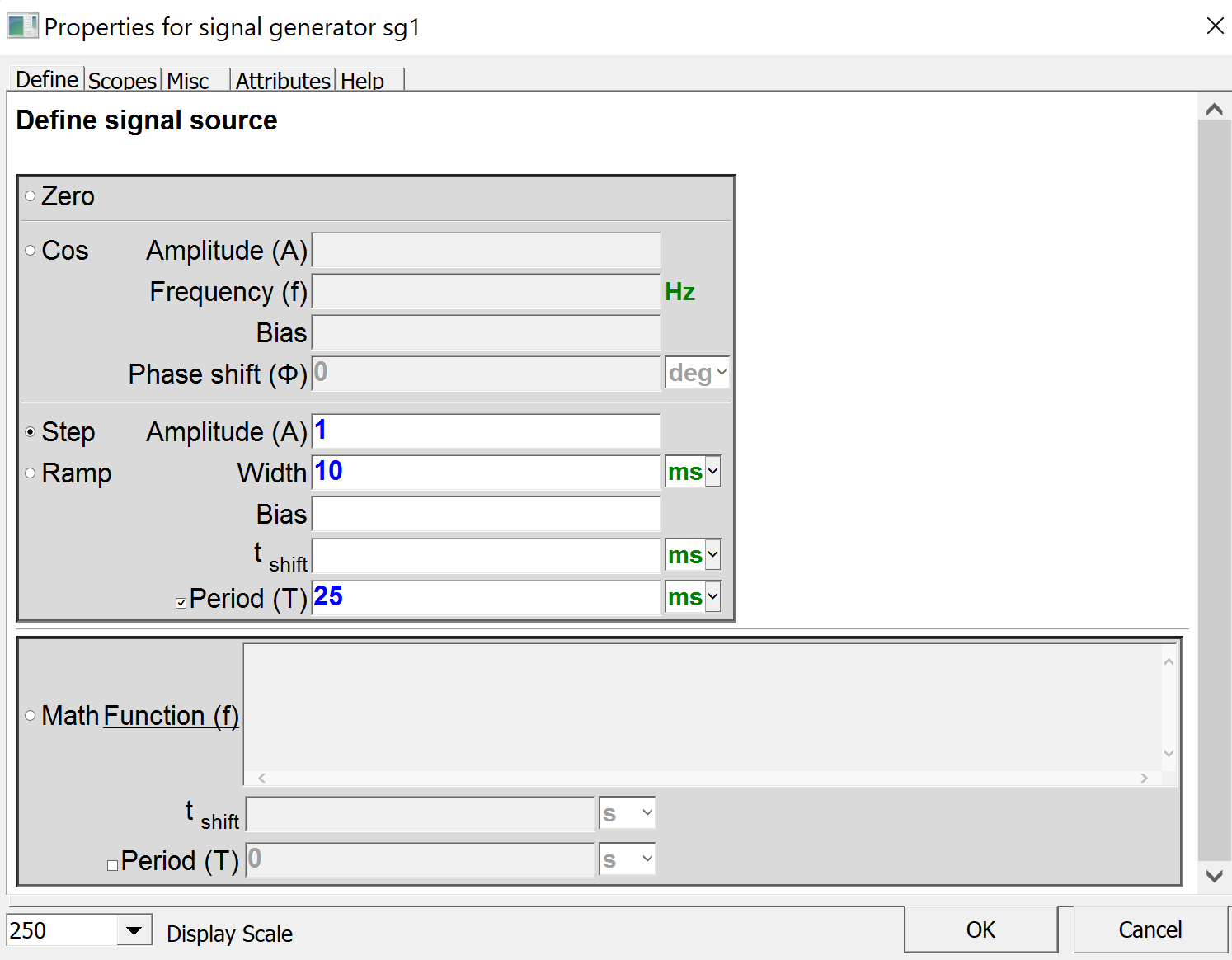
Task: Select the Zero signal radio button
Action: point(31,196)
